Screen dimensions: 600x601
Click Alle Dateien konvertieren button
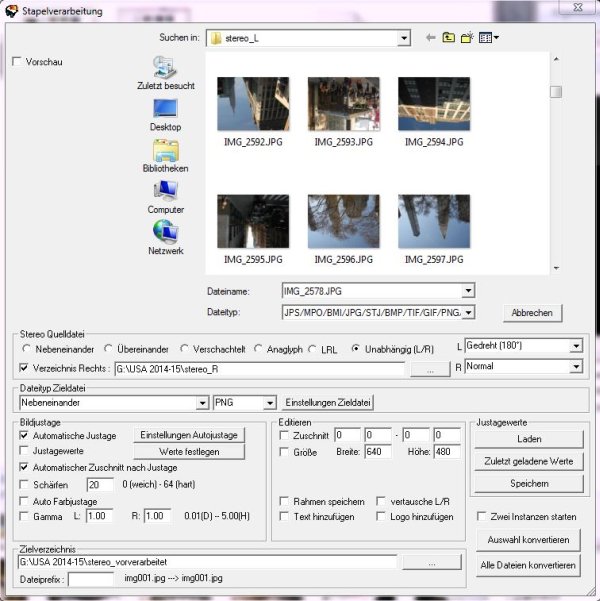coord(529,565)
